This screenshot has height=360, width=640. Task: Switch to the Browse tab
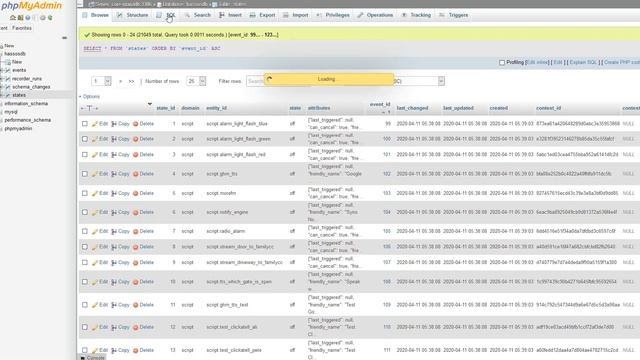(96, 15)
